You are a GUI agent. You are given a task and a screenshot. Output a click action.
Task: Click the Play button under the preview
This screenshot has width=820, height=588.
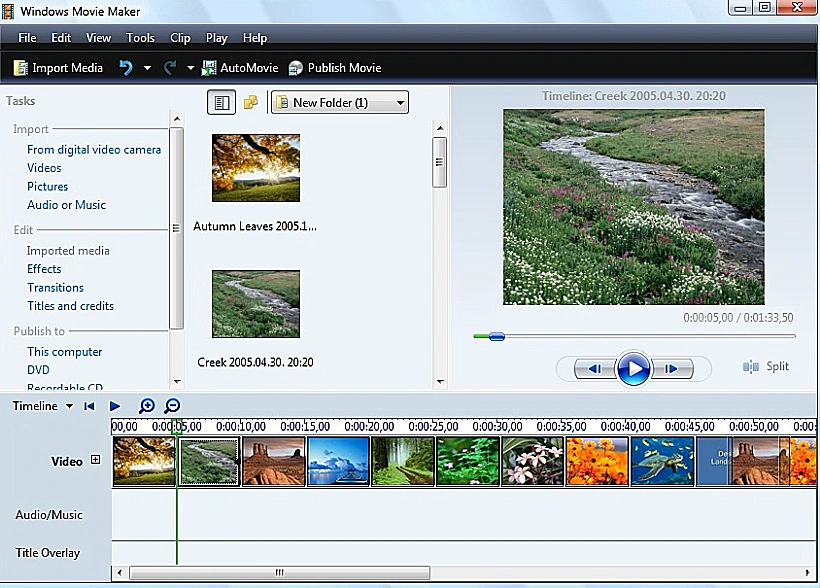click(635, 368)
